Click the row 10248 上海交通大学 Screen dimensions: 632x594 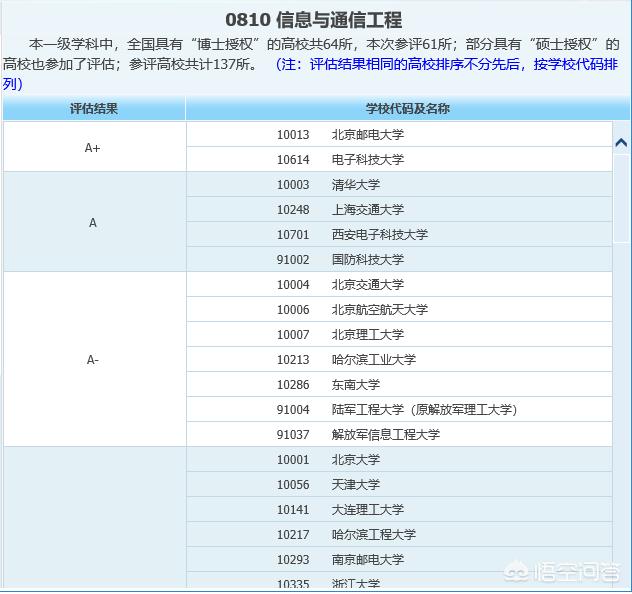click(399, 210)
